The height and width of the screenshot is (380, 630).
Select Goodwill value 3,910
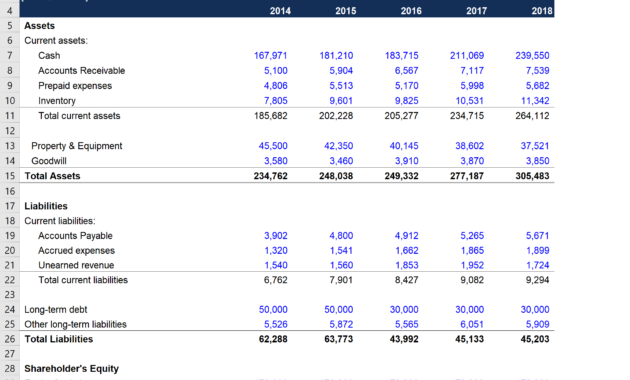point(407,161)
